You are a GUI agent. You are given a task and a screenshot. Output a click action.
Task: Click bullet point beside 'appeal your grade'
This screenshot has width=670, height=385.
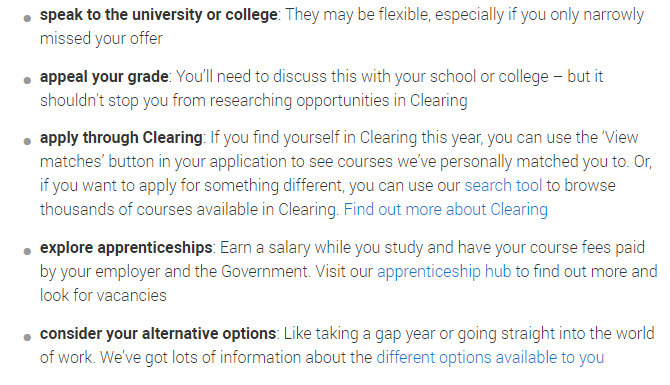pyautogui.click(x=27, y=80)
